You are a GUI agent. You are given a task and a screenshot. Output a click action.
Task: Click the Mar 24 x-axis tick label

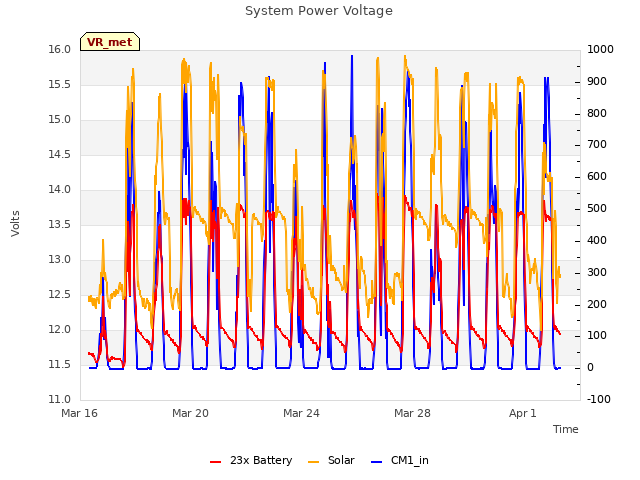[301, 413]
